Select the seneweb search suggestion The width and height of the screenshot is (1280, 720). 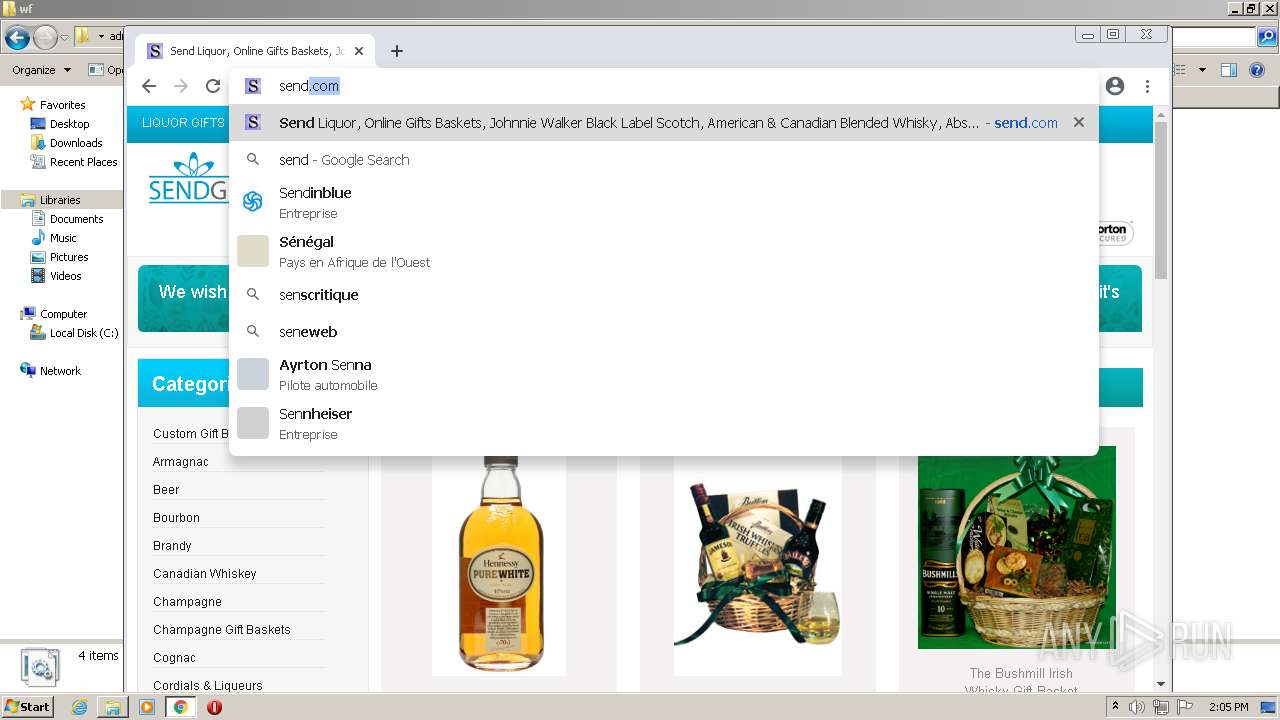664,332
